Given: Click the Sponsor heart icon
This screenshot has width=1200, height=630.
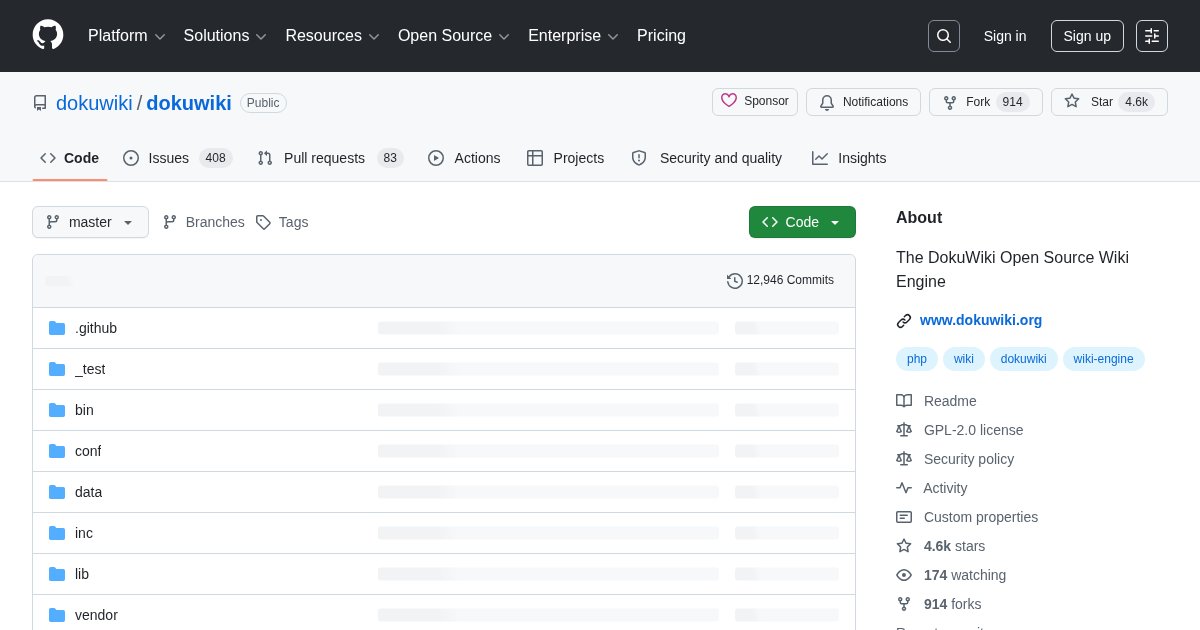Looking at the screenshot, I should click(x=729, y=101).
